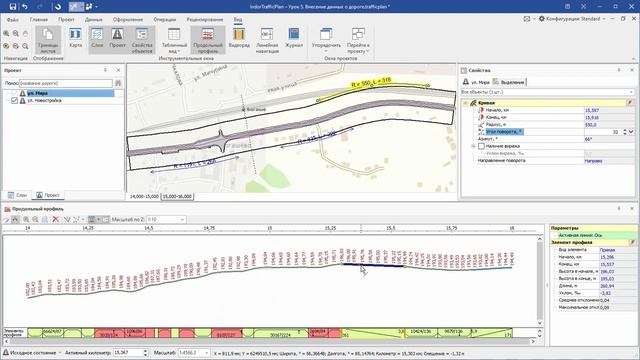
Task: Collapse the Кривая property group
Action: [465, 103]
